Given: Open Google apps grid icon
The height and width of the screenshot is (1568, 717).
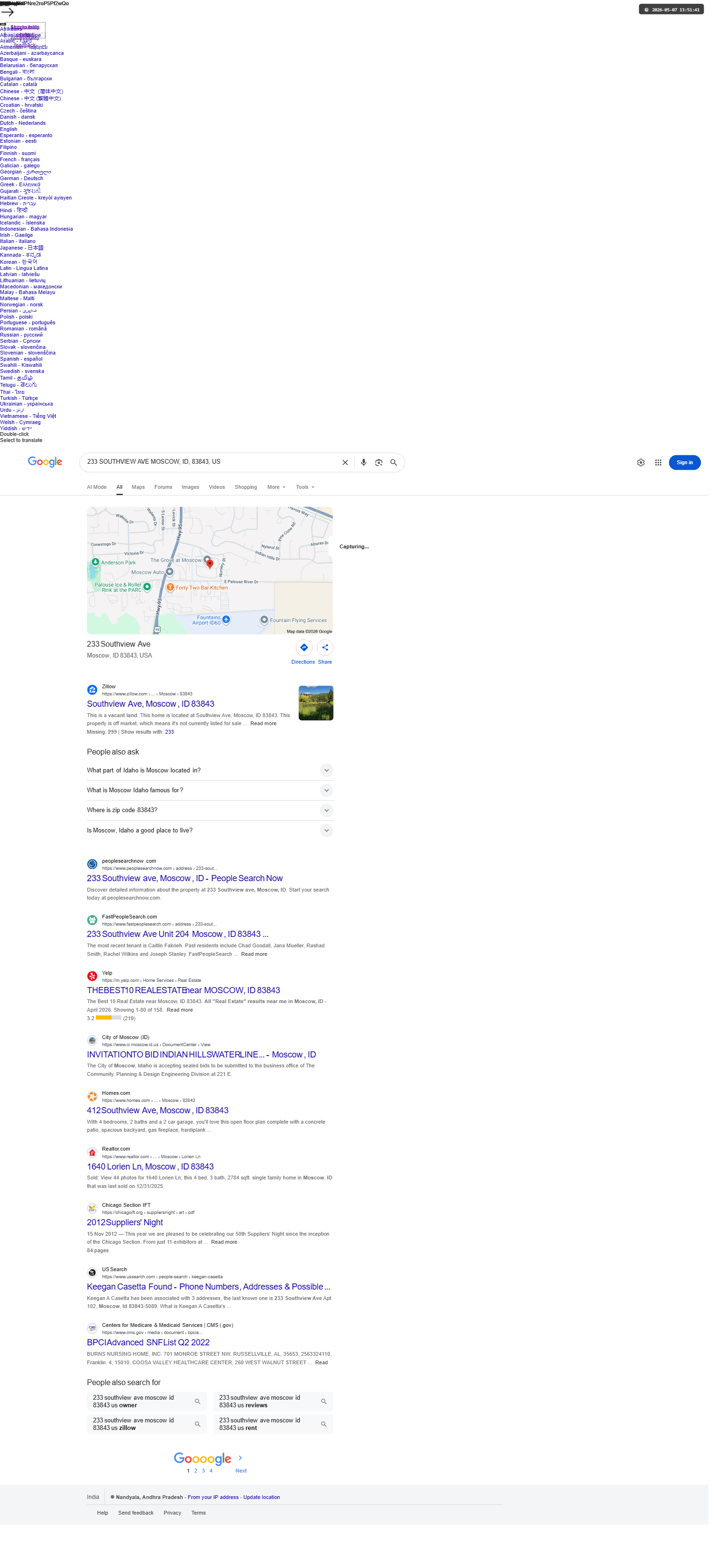Looking at the screenshot, I should [658, 463].
